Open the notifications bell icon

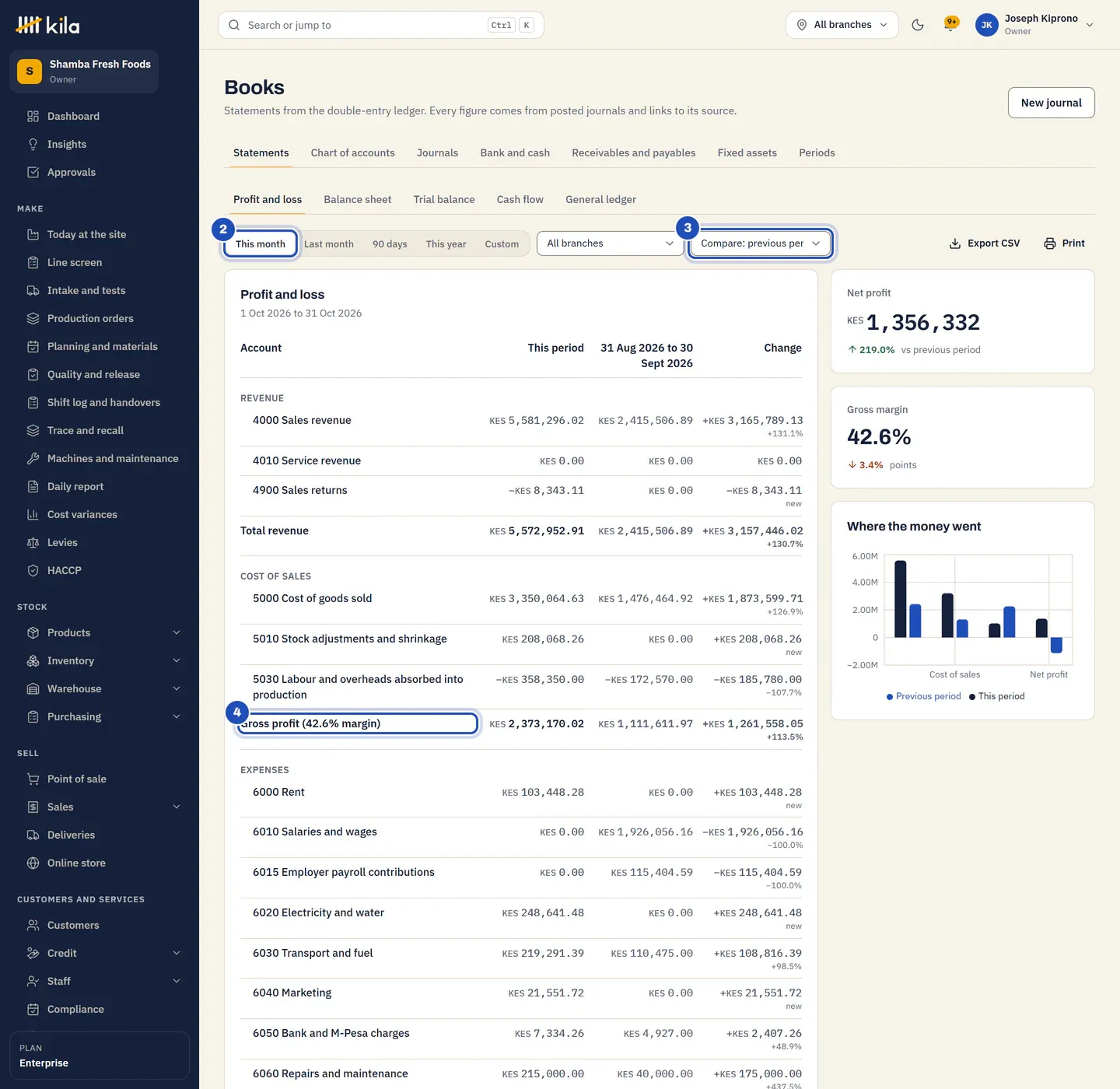pos(950,25)
